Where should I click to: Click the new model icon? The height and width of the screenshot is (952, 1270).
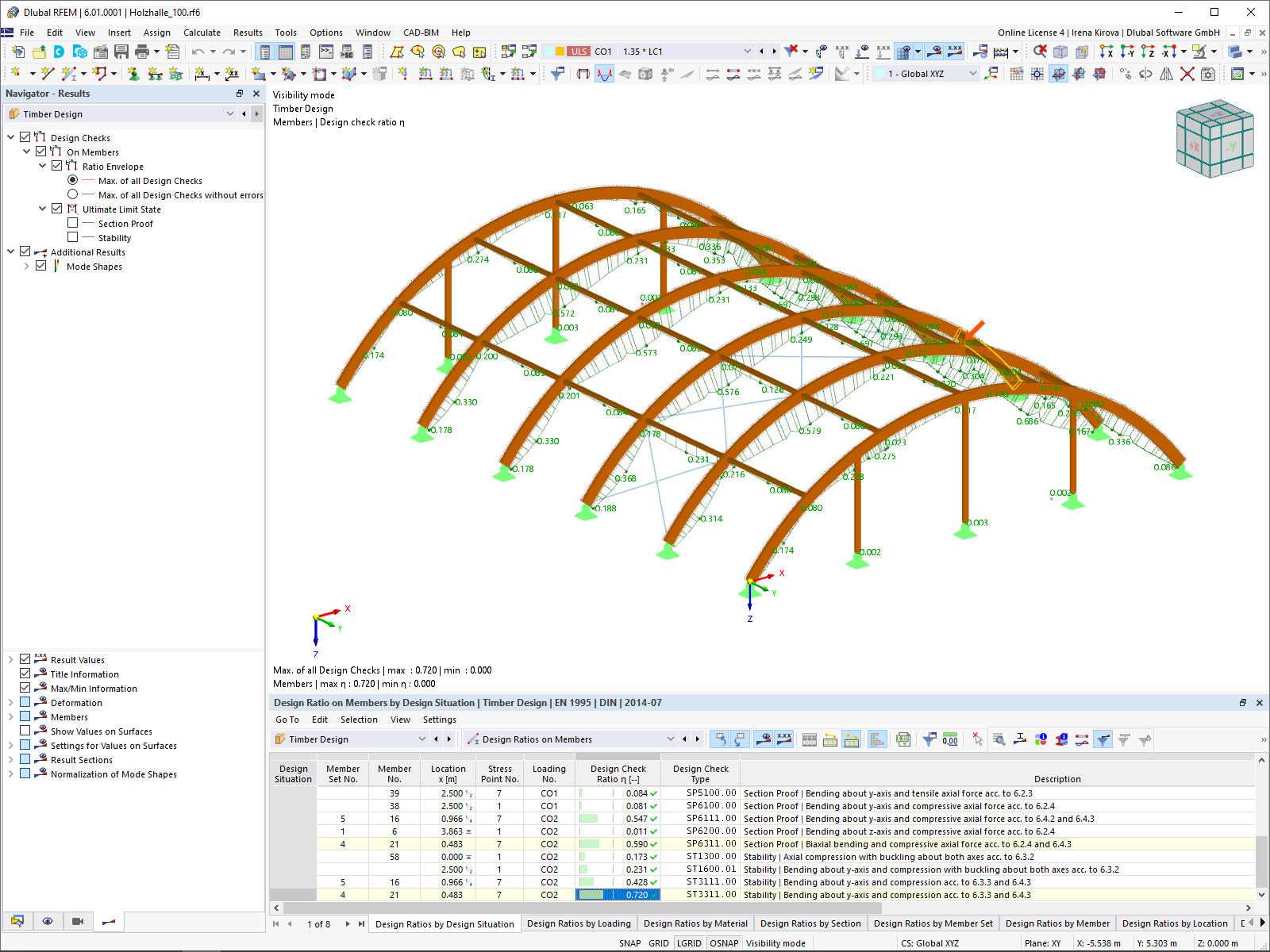pyautogui.click(x=17, y=52)
